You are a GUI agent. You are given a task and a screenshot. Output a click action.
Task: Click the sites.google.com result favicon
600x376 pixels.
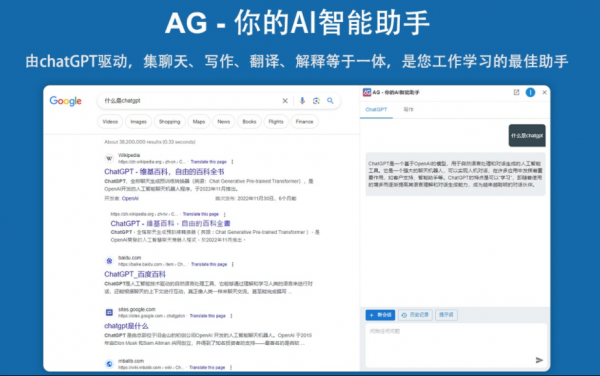click(109, 313)
